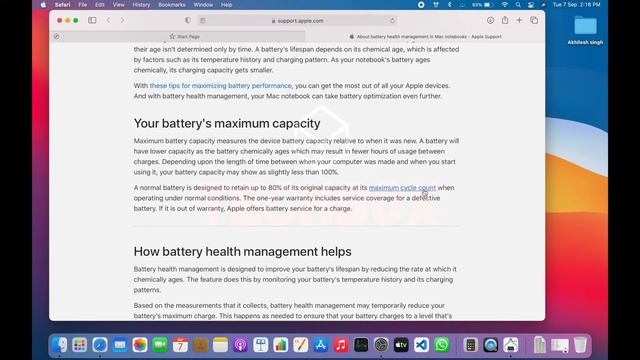Open the privacy report shield icon
The image size is (640, 360).
point(188,20)
